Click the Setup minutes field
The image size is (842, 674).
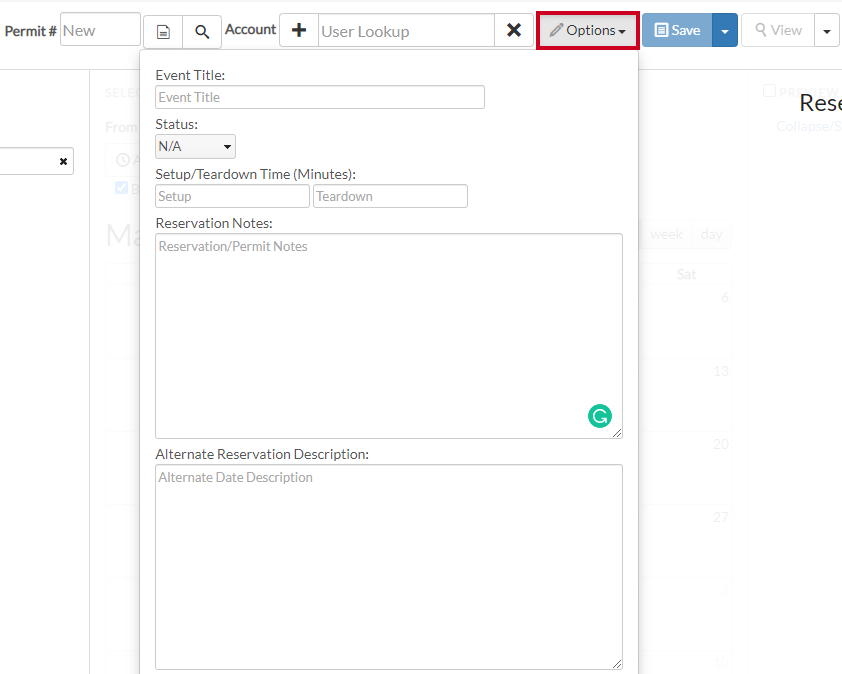pos(233,196)
